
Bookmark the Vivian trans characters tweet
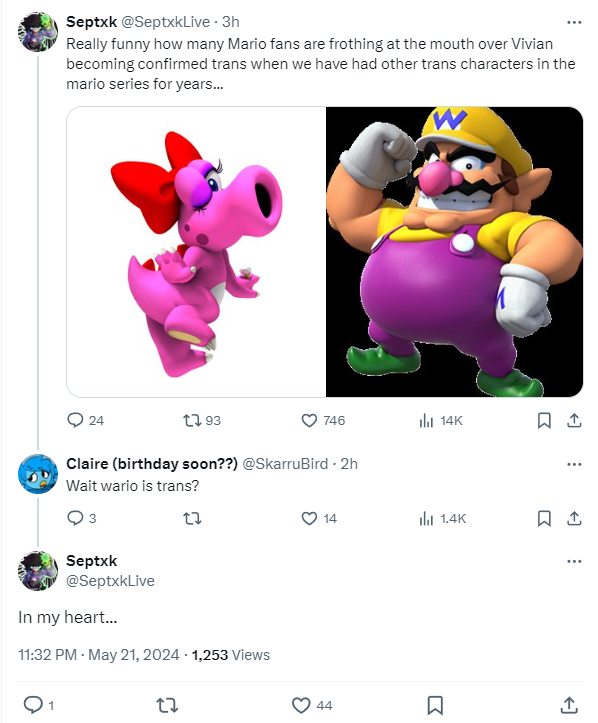[544, 420]
